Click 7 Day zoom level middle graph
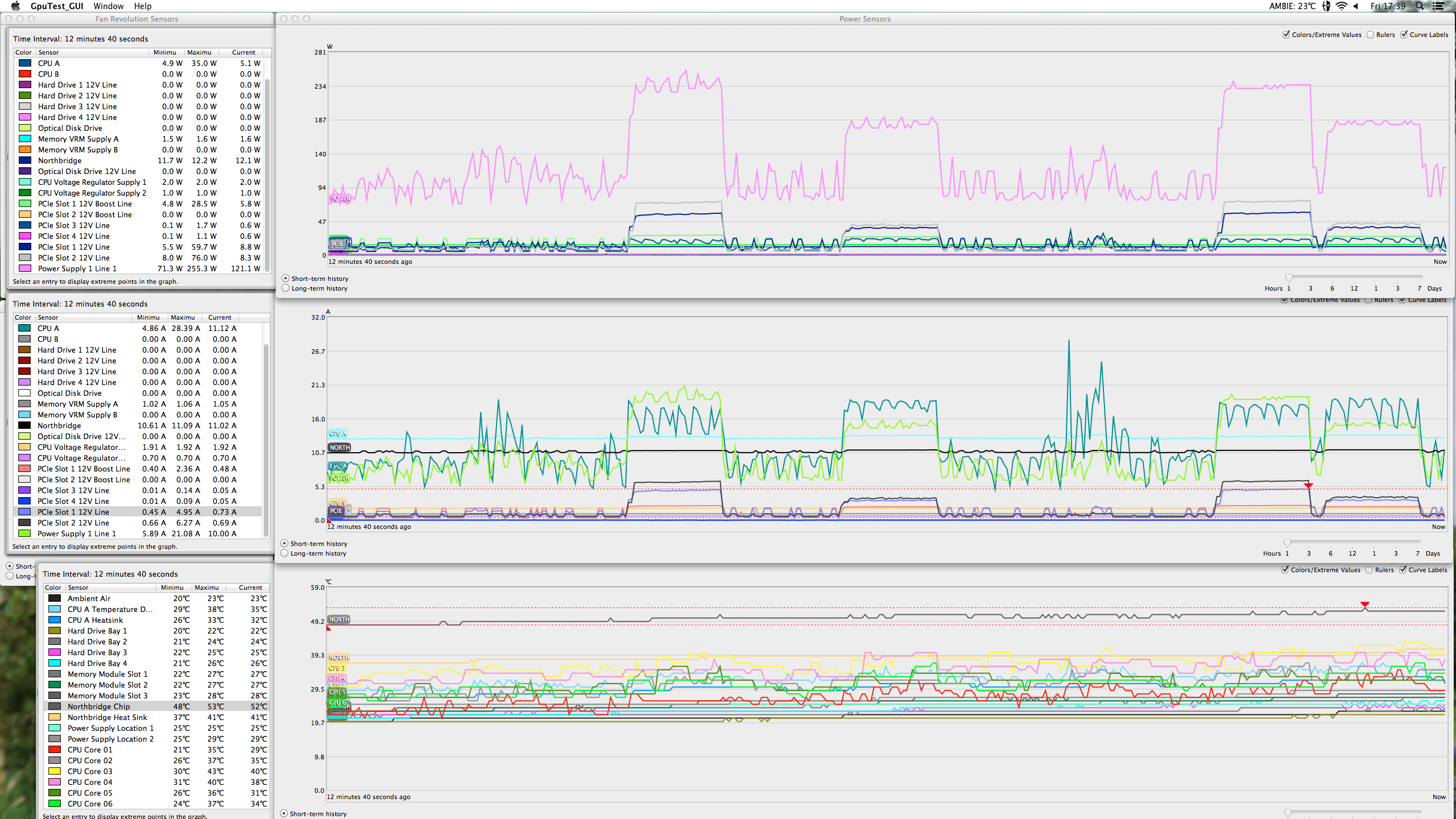Image resolution: width=1456 pixels, height=819 pixels. click(1419, 553)
